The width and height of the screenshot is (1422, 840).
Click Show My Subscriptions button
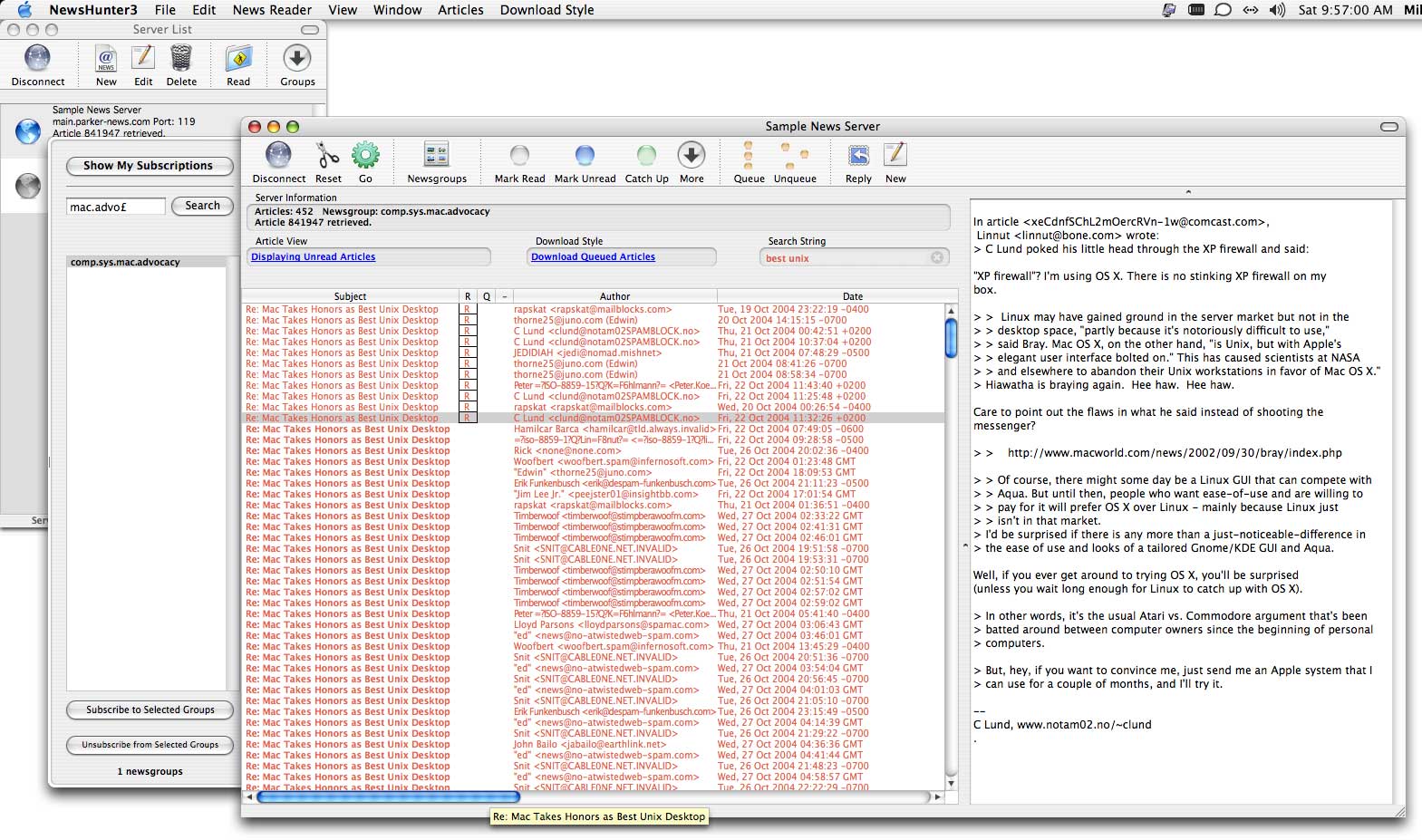(149, 166)
